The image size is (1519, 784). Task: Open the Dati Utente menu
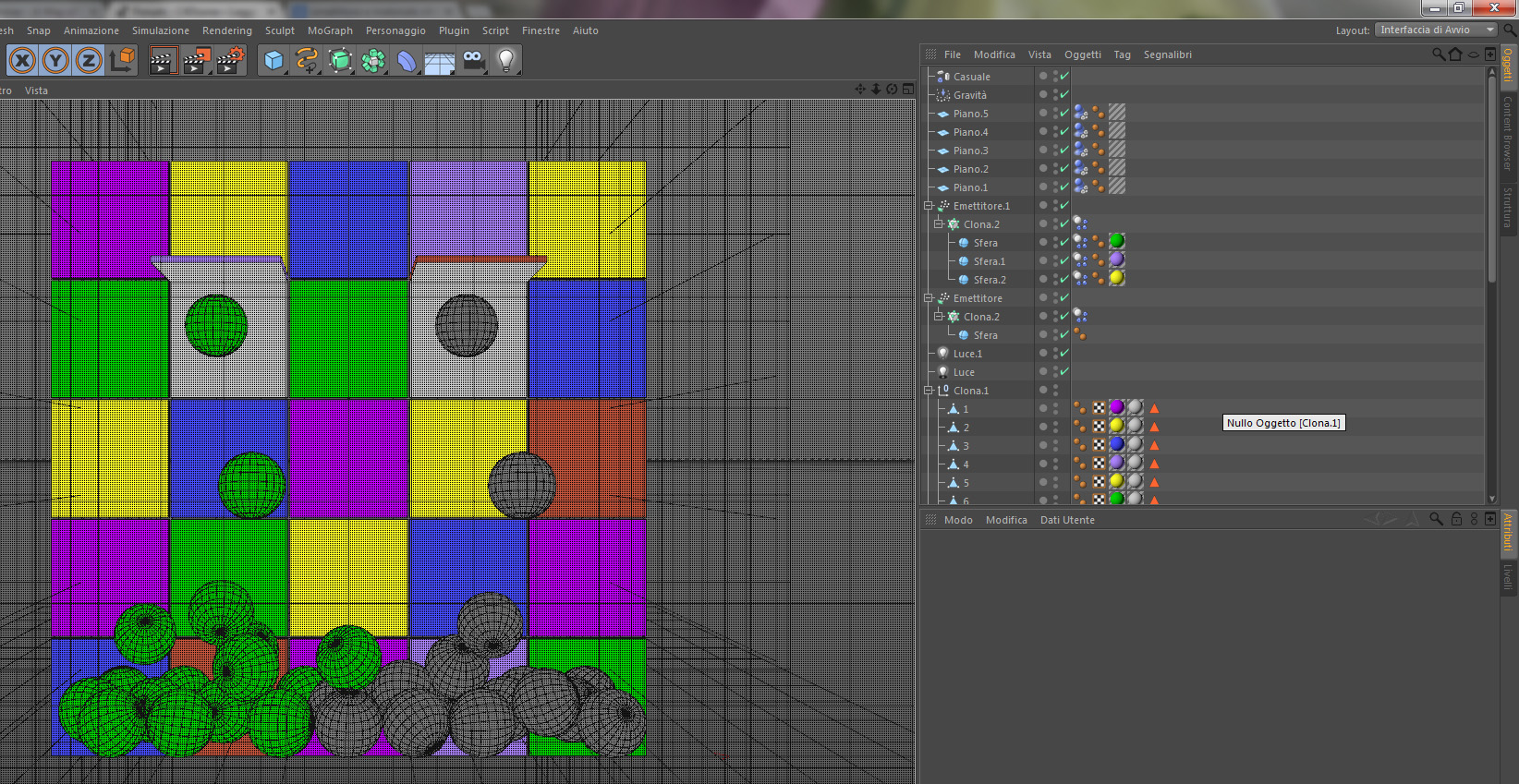(1067, 520)
